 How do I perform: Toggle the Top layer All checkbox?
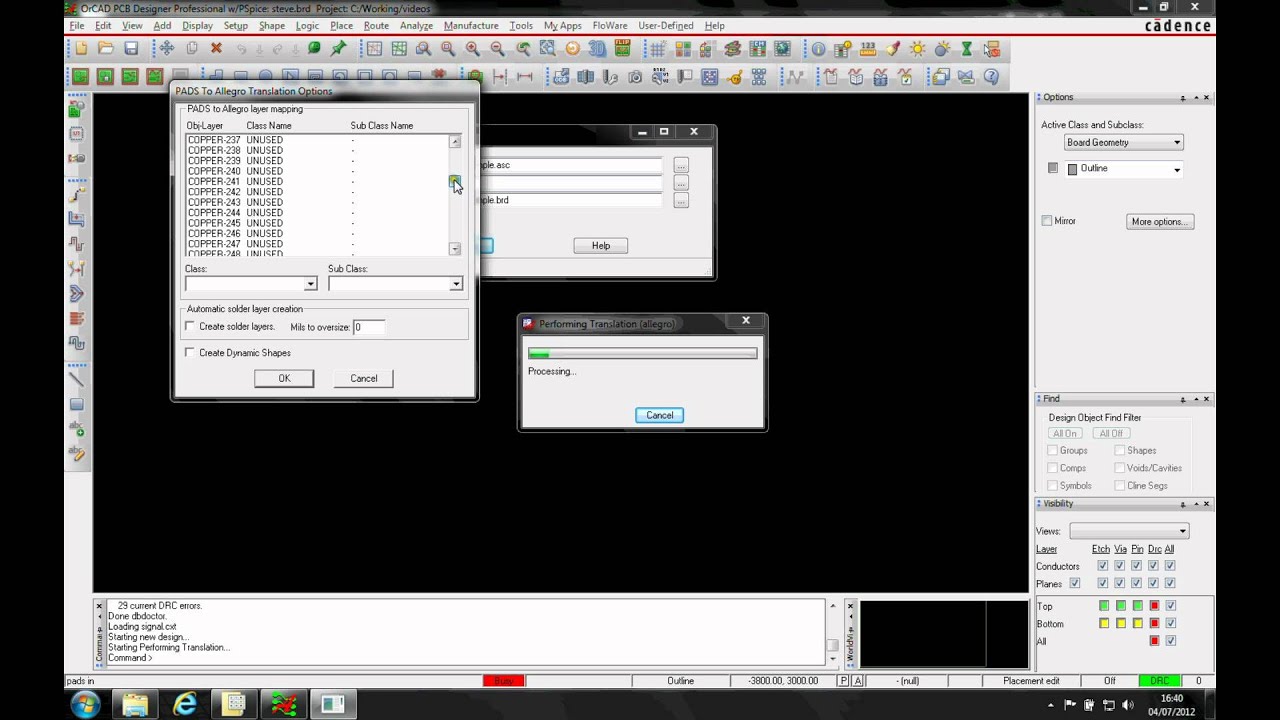click(1171, 606)
